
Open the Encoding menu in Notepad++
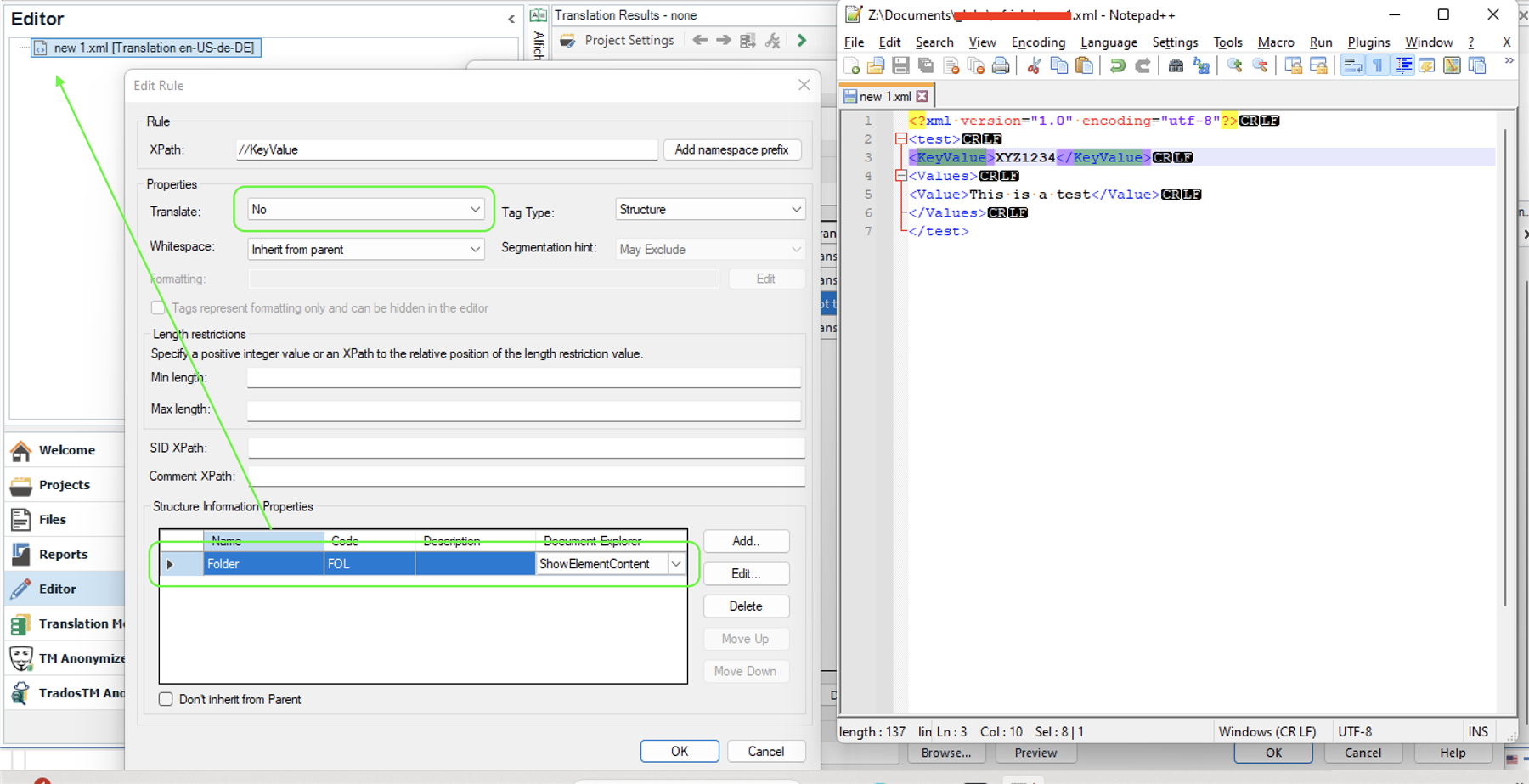1038,42
